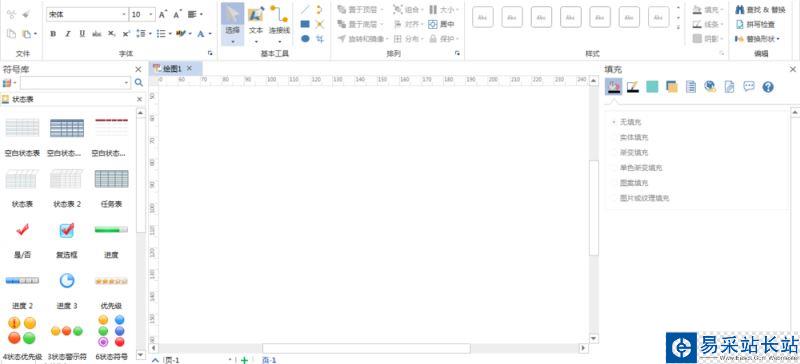Image resolution: width=800 pixels, height=364 pixels.
Task: Select the 图片或纹理填充 option
Action: pos(640,198)
